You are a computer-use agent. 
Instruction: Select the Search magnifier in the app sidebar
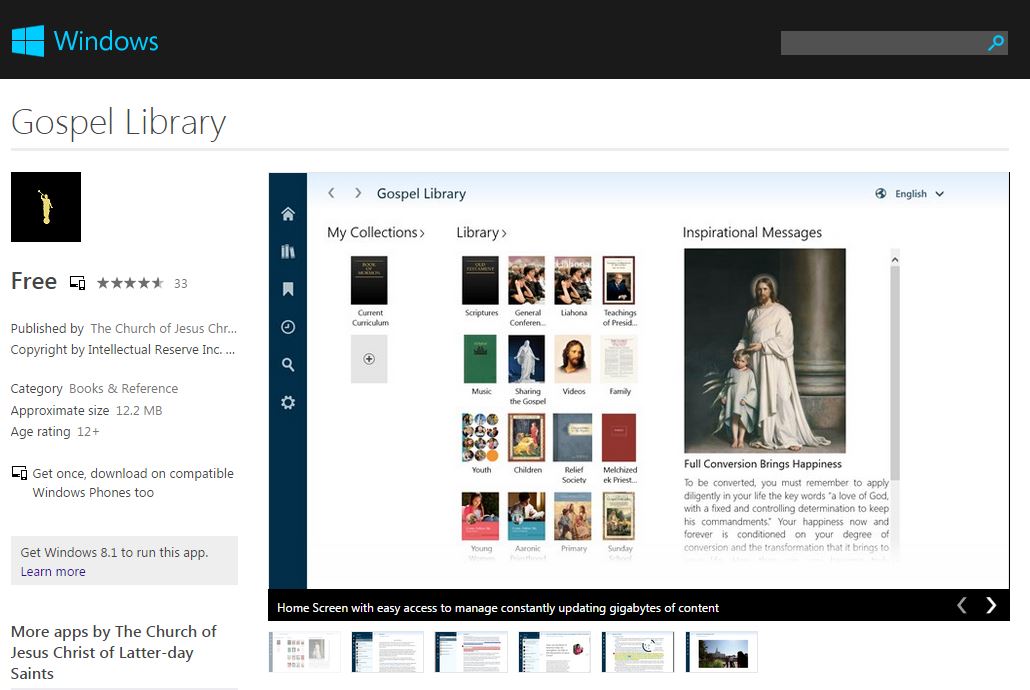288,364
